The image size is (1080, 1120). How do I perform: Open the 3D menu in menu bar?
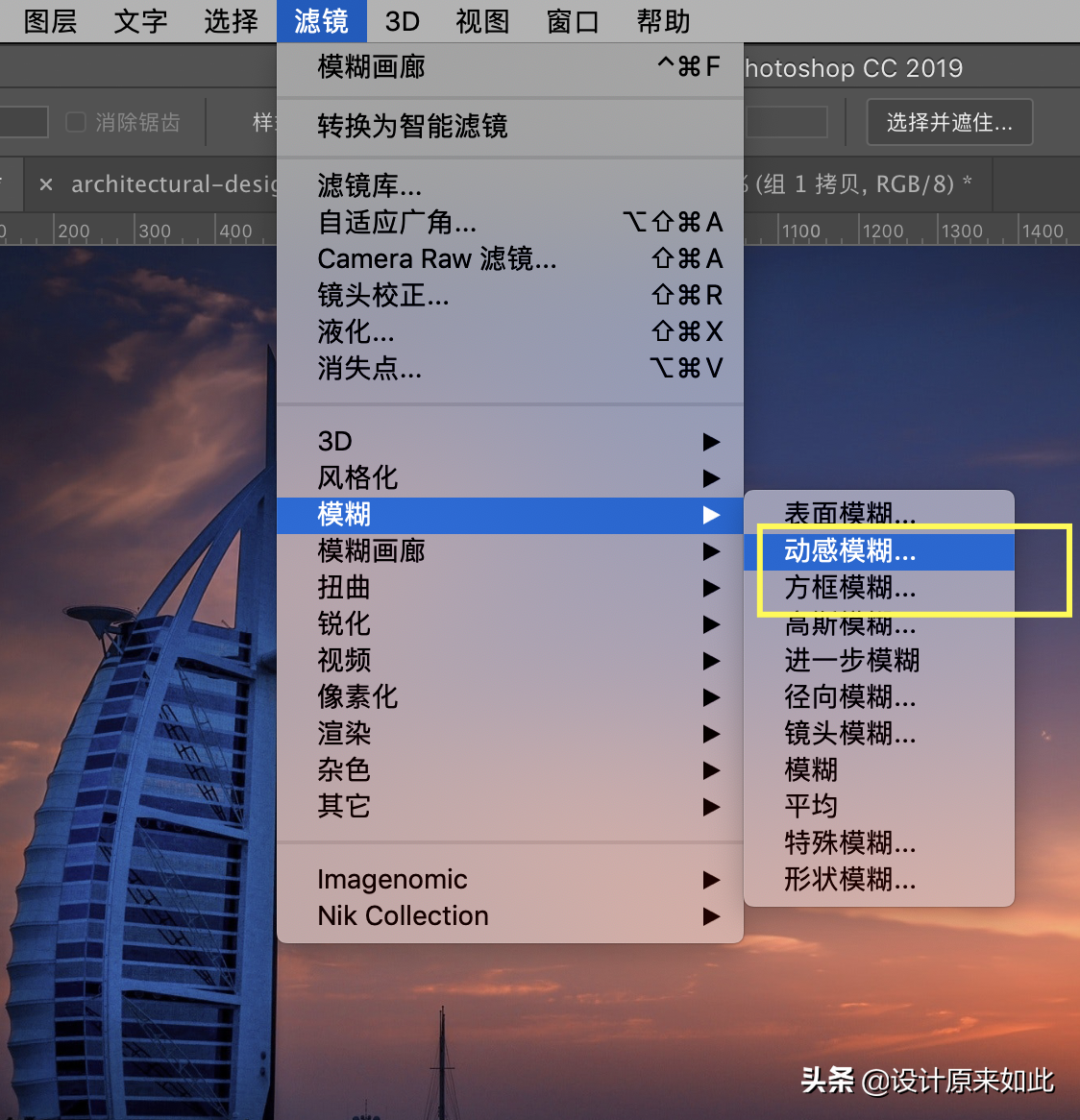point(403,21)
